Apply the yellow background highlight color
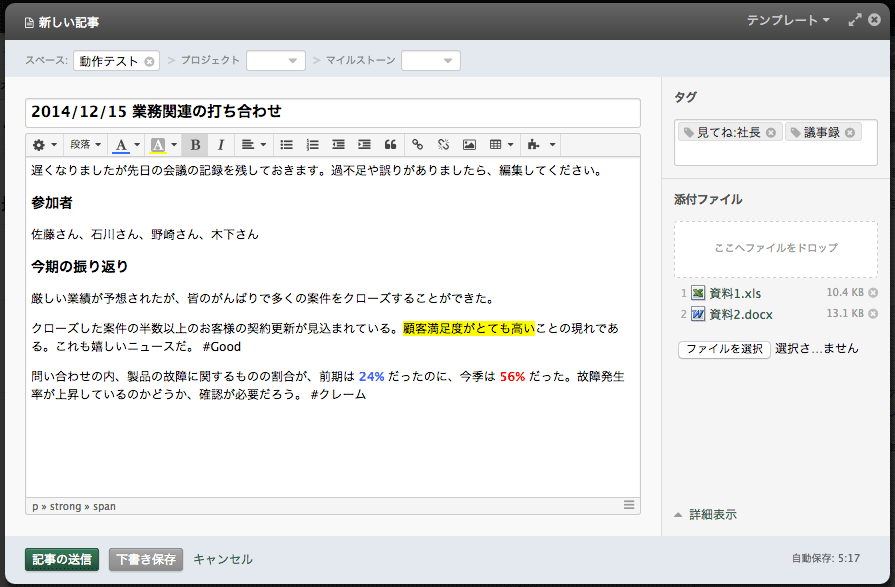 (x=158, y=145)
